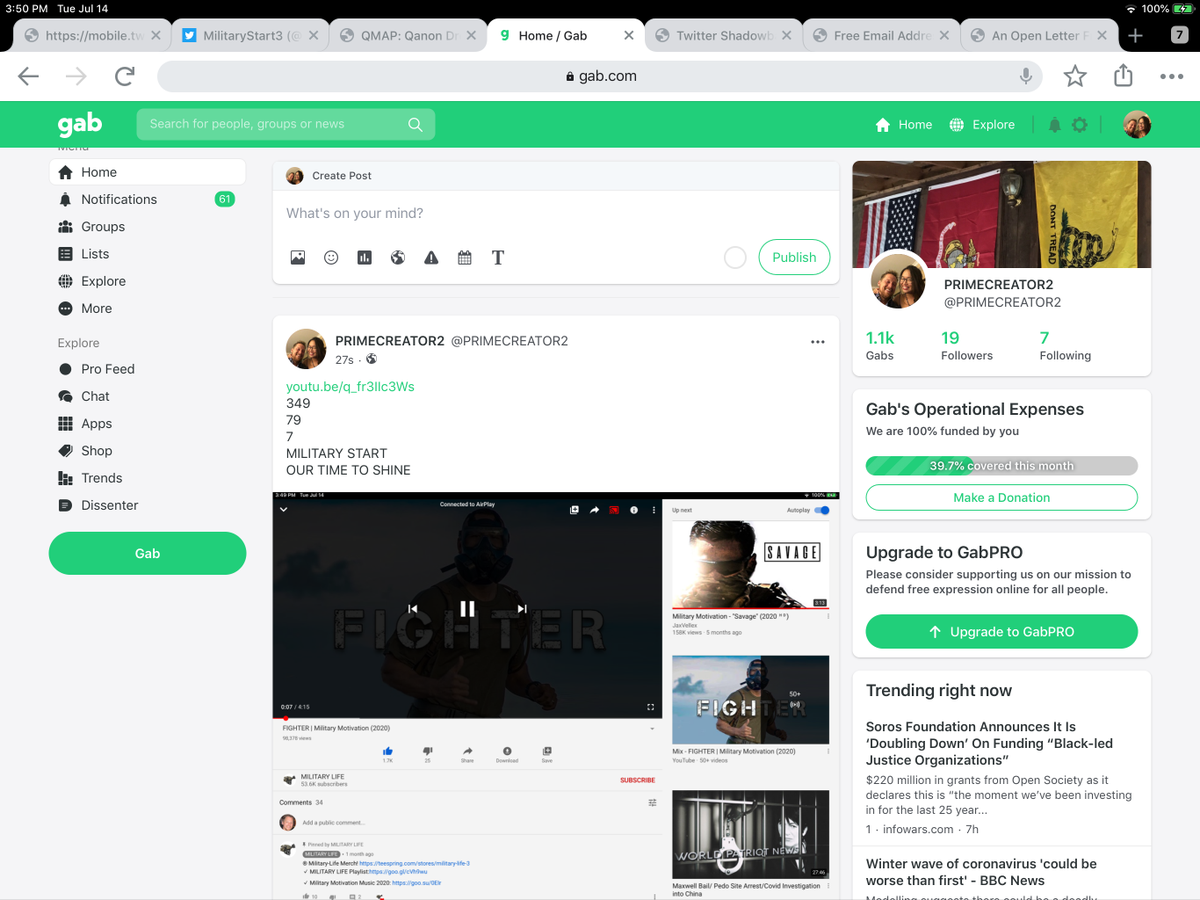Open Groups in sidebar
The width and height of the screenshot is (1200, 900).
point(147,226)
